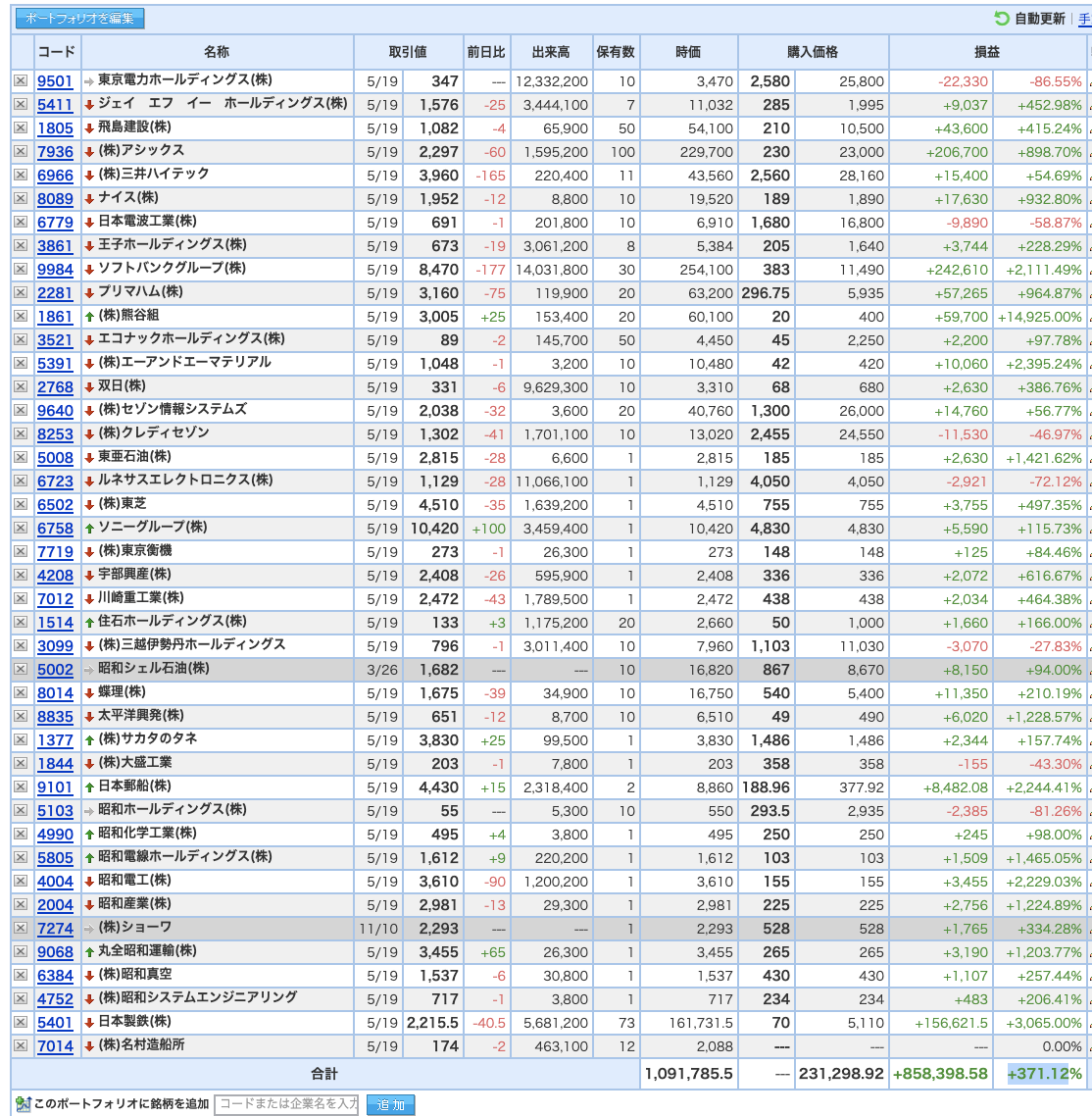Viewport: 1092px width, 1116px height.
Task: Remove 8253 クレディセゾン using its X icon
Action: 21,434
